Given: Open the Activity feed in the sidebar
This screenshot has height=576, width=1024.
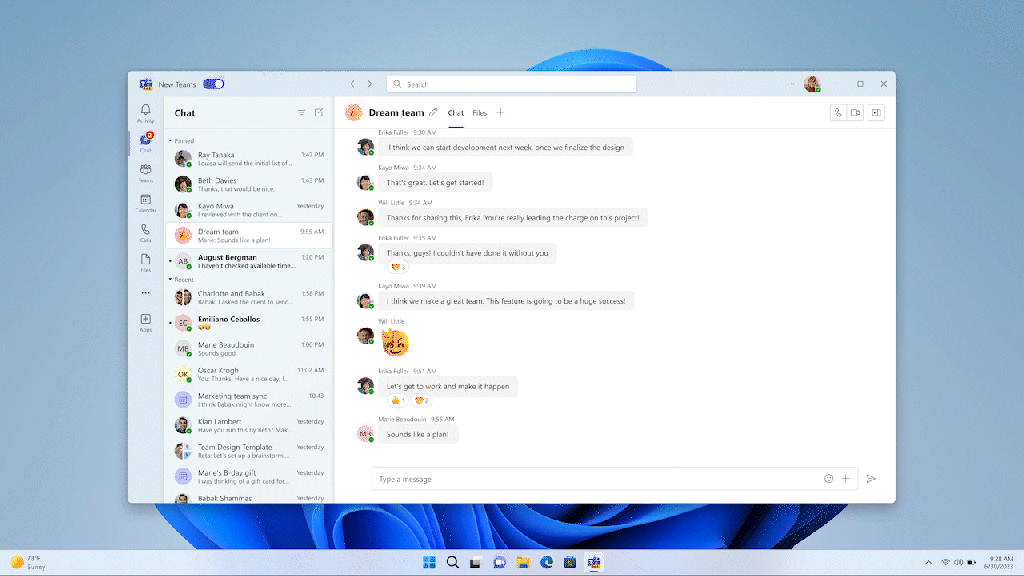Looking at the screenshot, I should point(146,113).
